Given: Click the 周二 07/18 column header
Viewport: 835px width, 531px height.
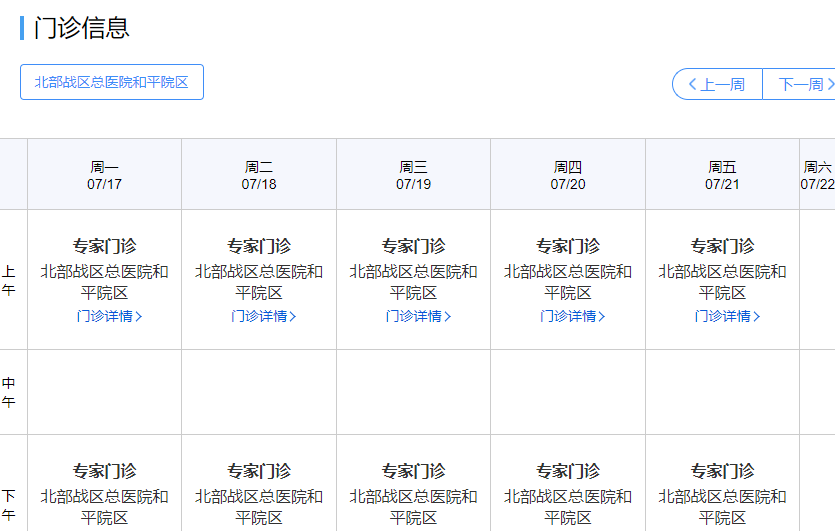Looking at the screenshot, I should tap(259, 175).
